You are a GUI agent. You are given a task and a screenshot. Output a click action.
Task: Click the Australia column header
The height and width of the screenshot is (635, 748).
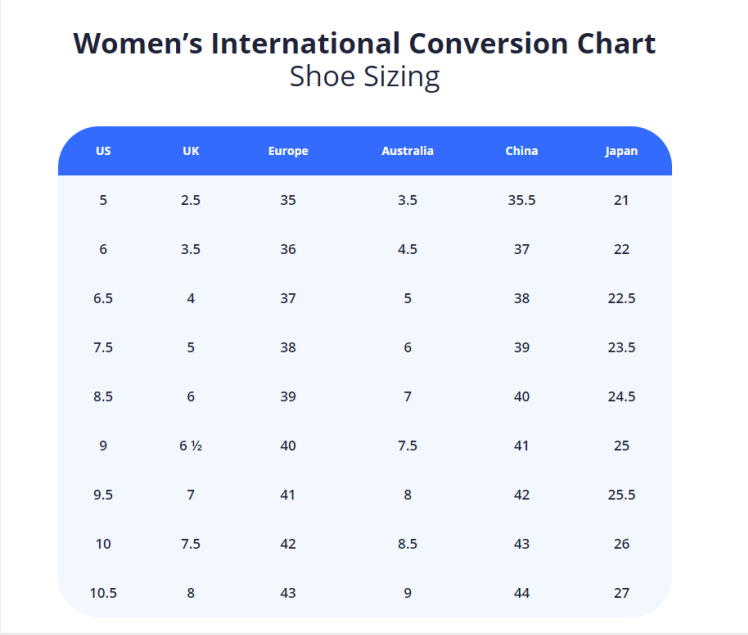[407, 151]
